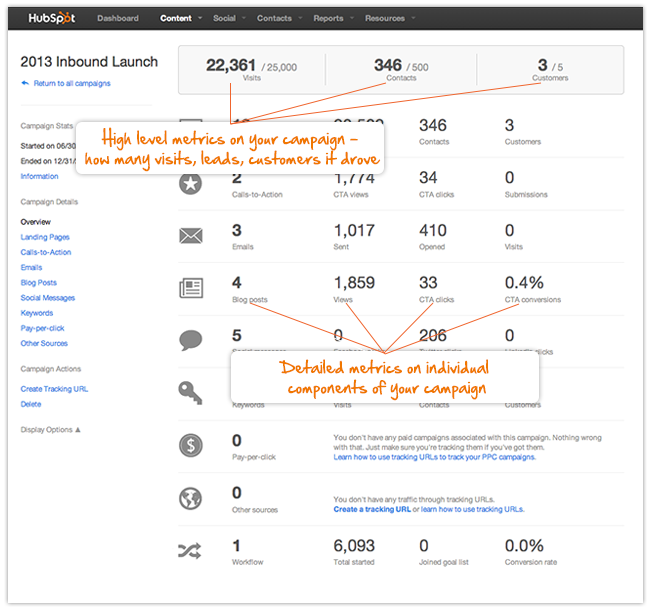Image resolution: width=650 pixels, height=610 pixels.
Task: Click the Blog posts newspaper icon
Action: [x=191, y=288]
